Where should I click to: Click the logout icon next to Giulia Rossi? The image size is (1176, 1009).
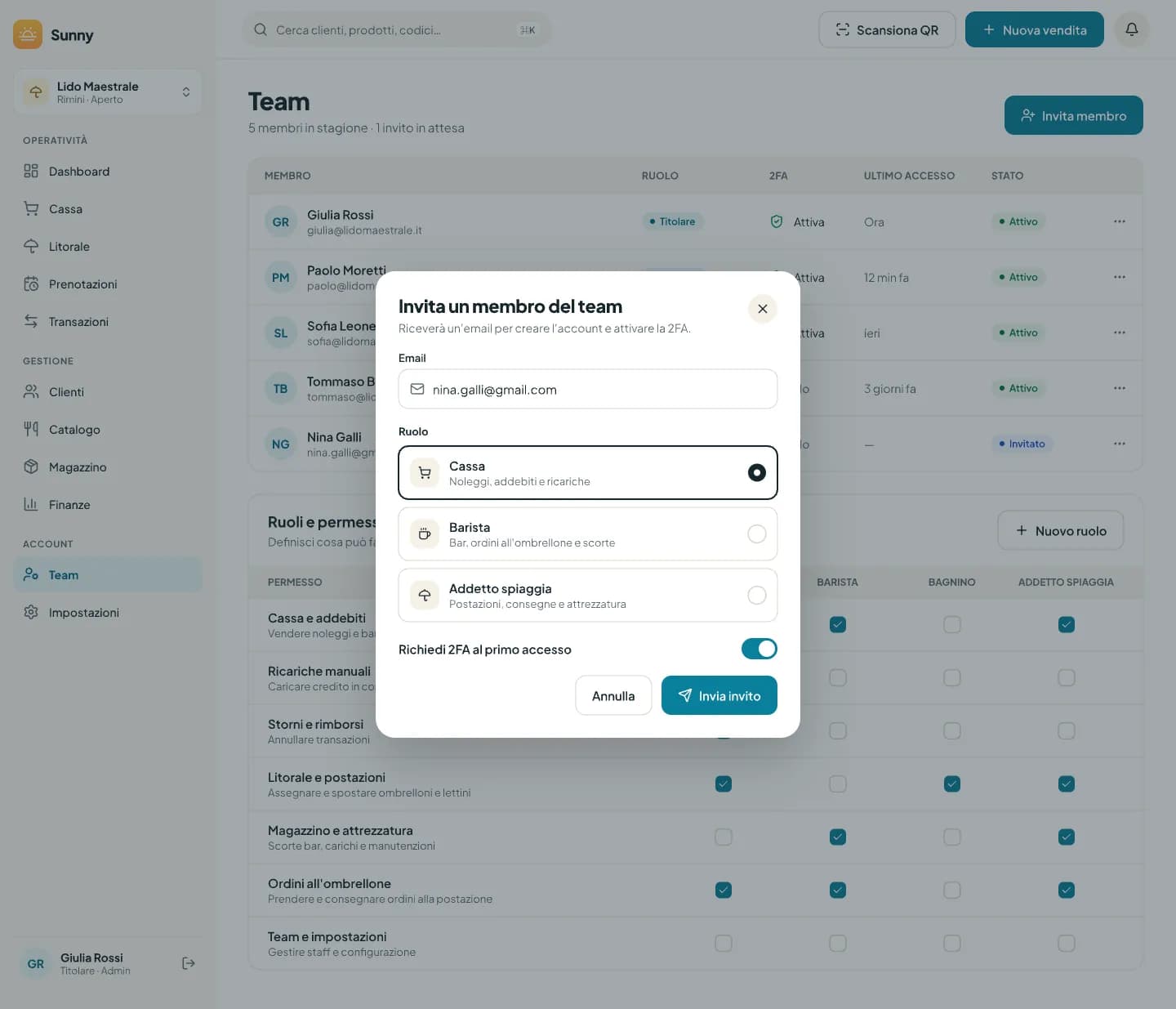188,963
